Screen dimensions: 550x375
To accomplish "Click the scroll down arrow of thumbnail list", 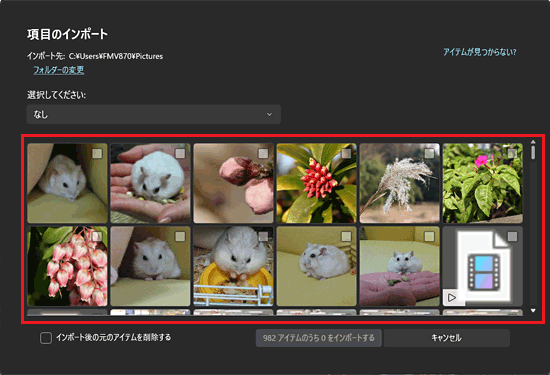I will point(533,311).
